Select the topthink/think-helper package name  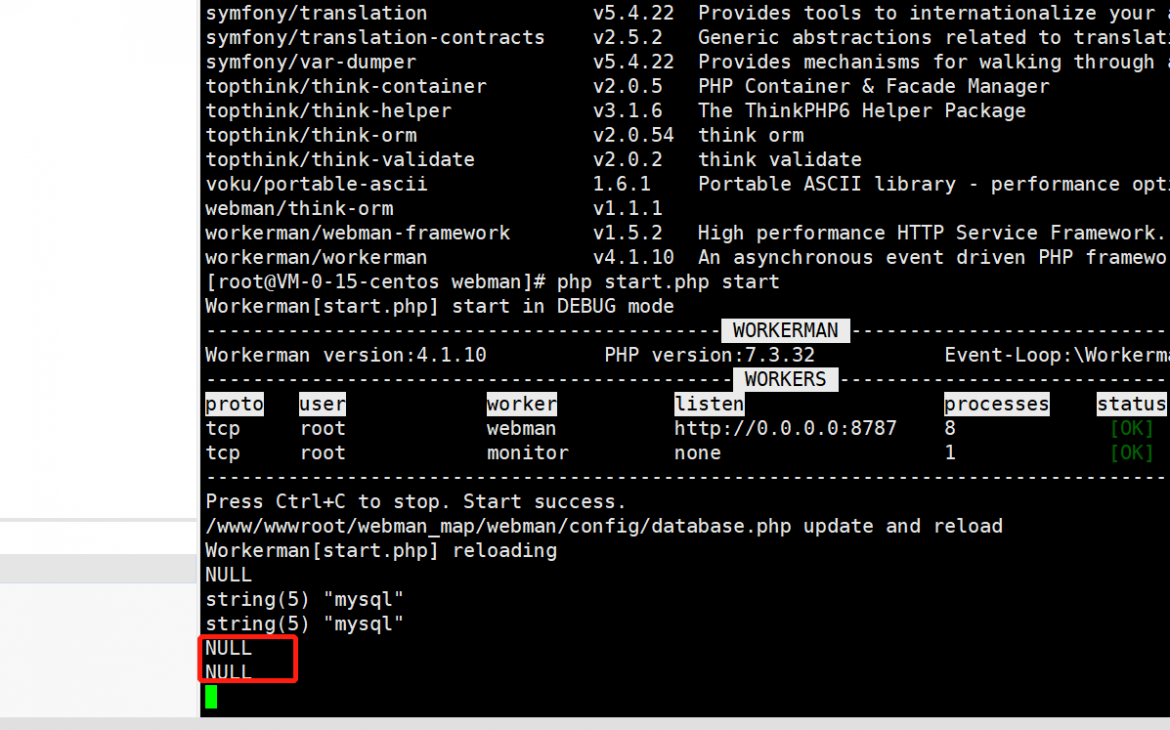click(328, 111)
